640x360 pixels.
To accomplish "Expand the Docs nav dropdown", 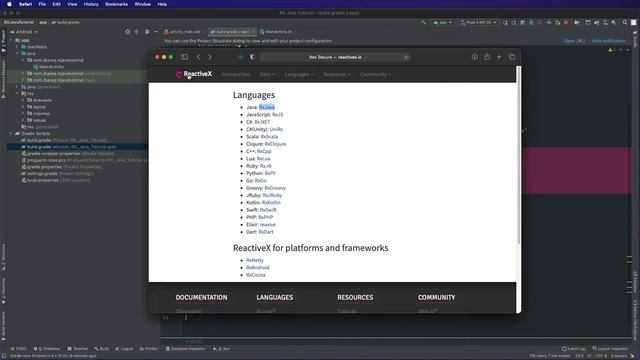I will [267, 74].
